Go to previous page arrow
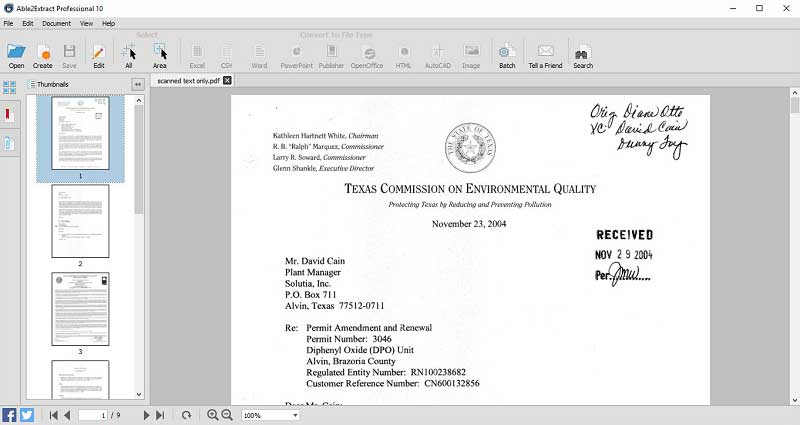The width and height of the screenshot is (800, 425). pos(67,415)
